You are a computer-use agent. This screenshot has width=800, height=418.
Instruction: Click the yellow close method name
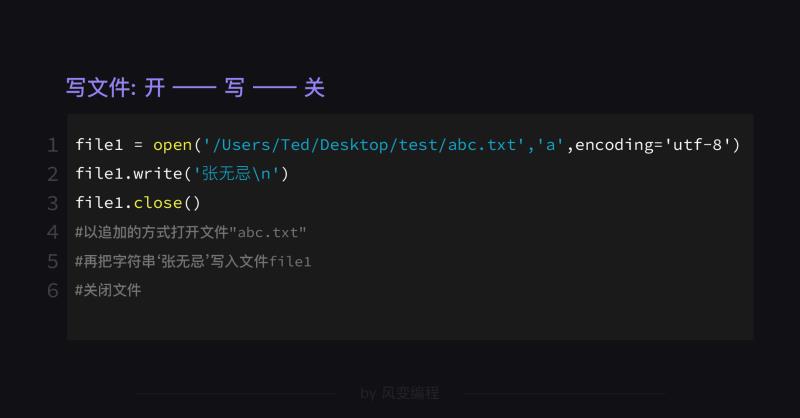coord(158,203)
